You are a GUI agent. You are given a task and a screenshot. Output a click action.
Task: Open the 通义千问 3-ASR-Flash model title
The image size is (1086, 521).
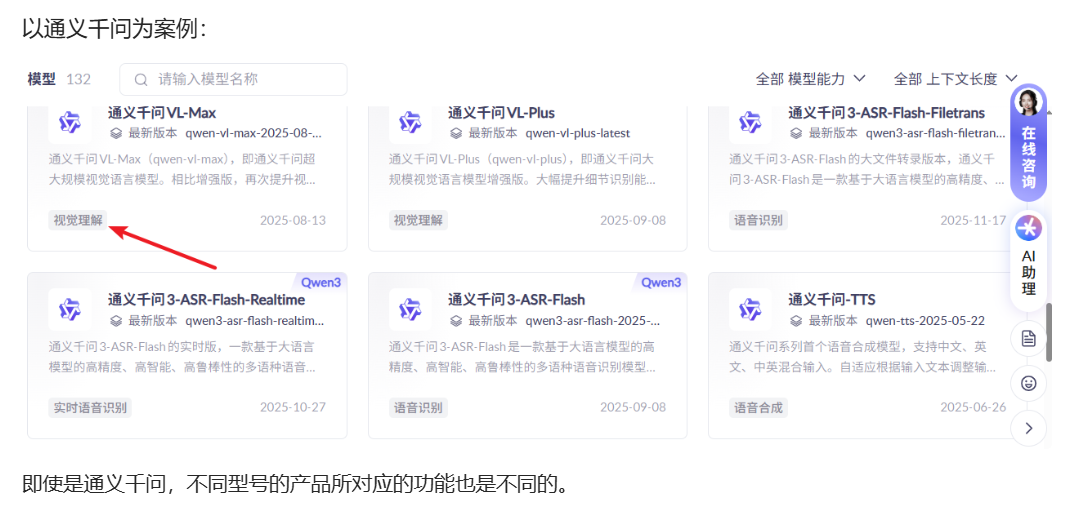[x=516, y=300]
